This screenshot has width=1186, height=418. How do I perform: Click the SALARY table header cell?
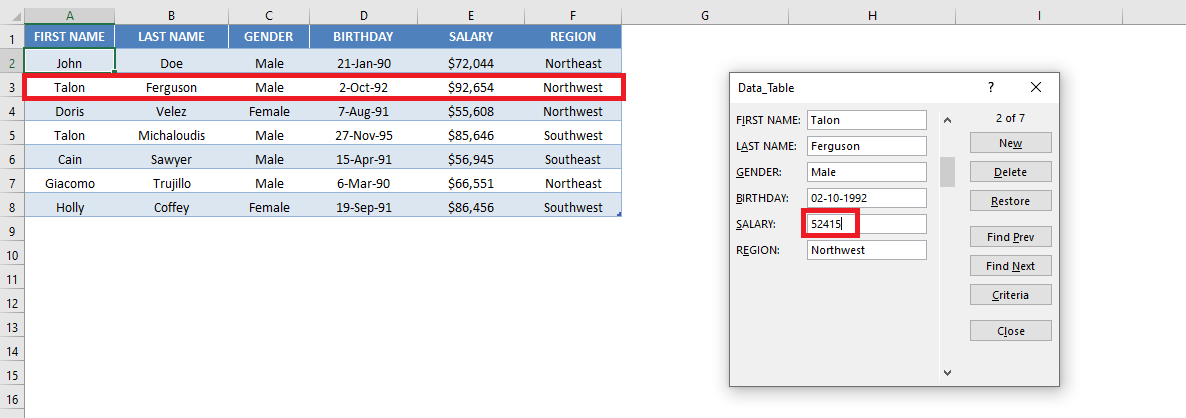[x=470, y=36]
